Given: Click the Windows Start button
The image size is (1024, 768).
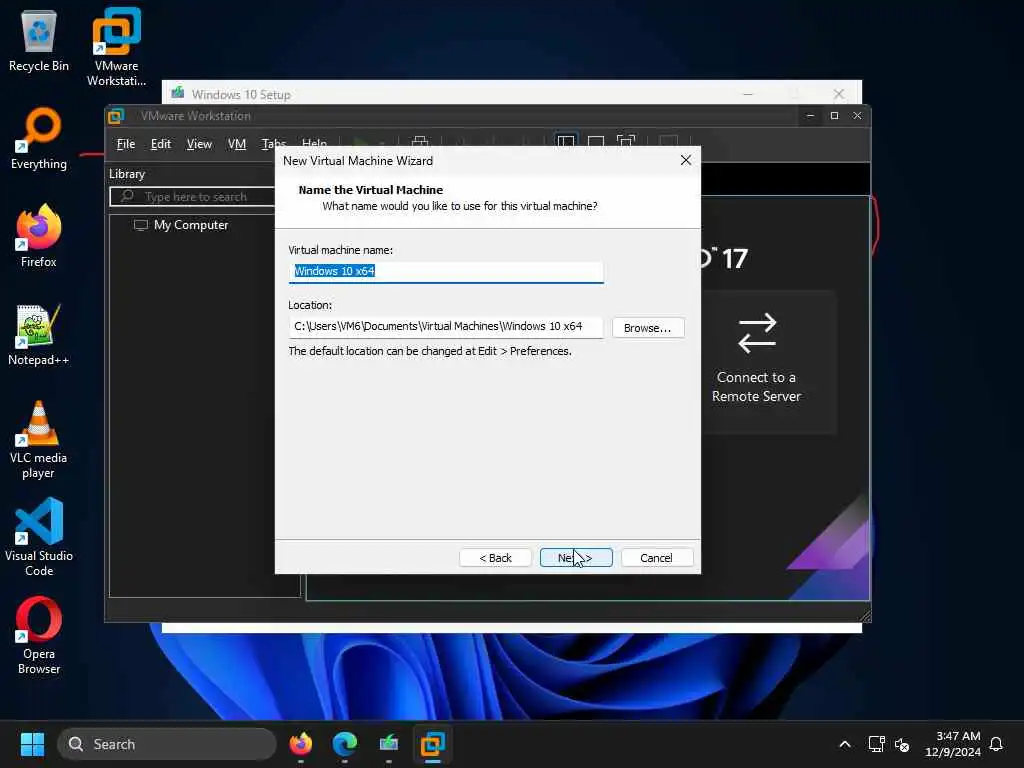Looking at the screenshot, I should [x=32, y=744].
